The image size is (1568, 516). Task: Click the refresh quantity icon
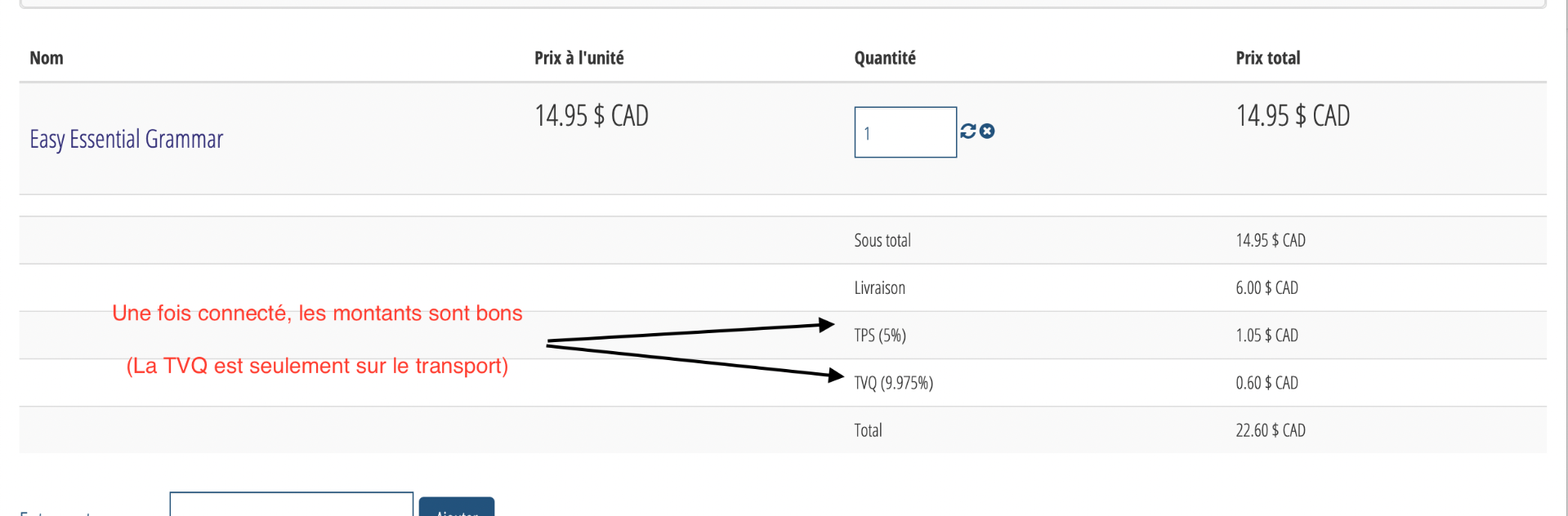coord(968,131)
